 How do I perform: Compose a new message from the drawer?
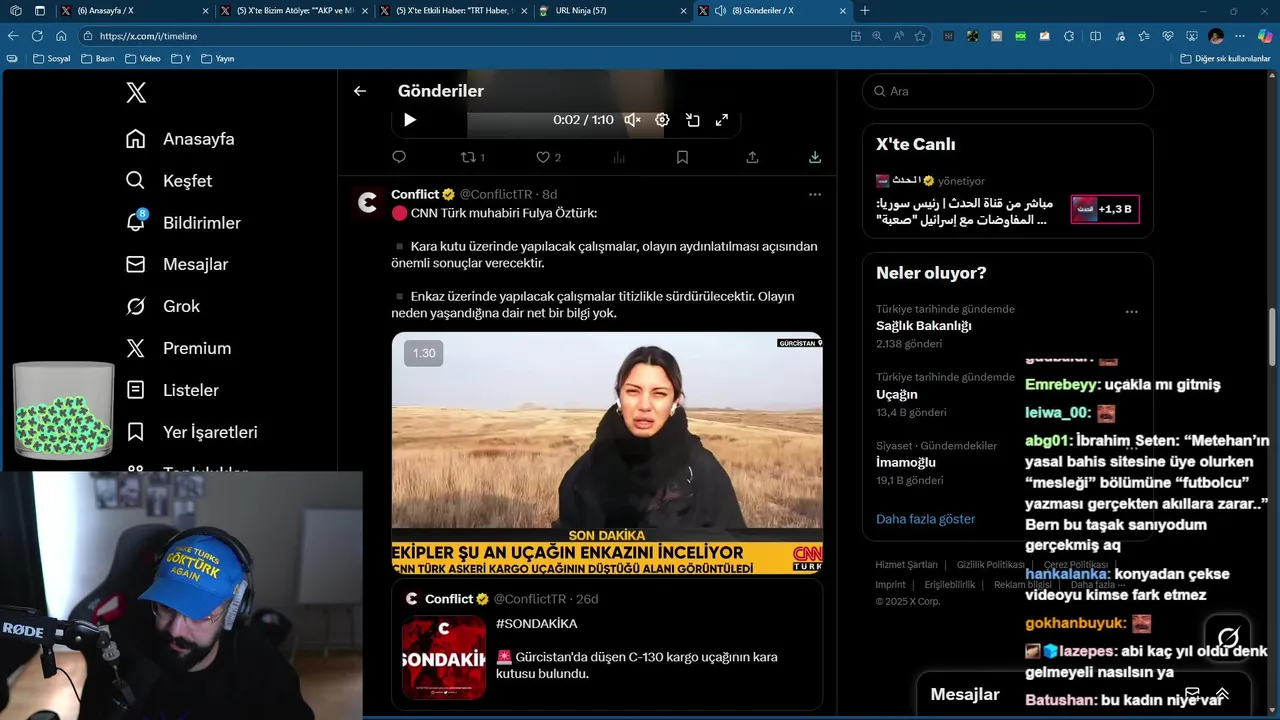1192,694
